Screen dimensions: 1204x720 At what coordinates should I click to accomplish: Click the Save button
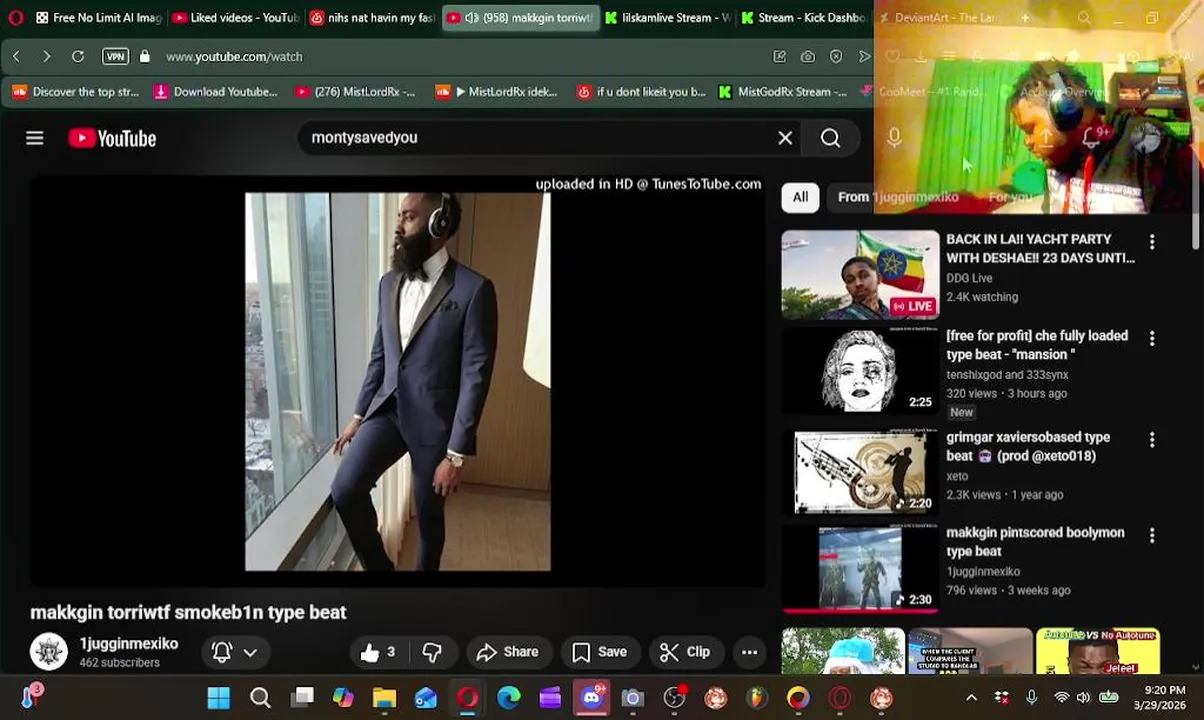[x=599, y=652]
